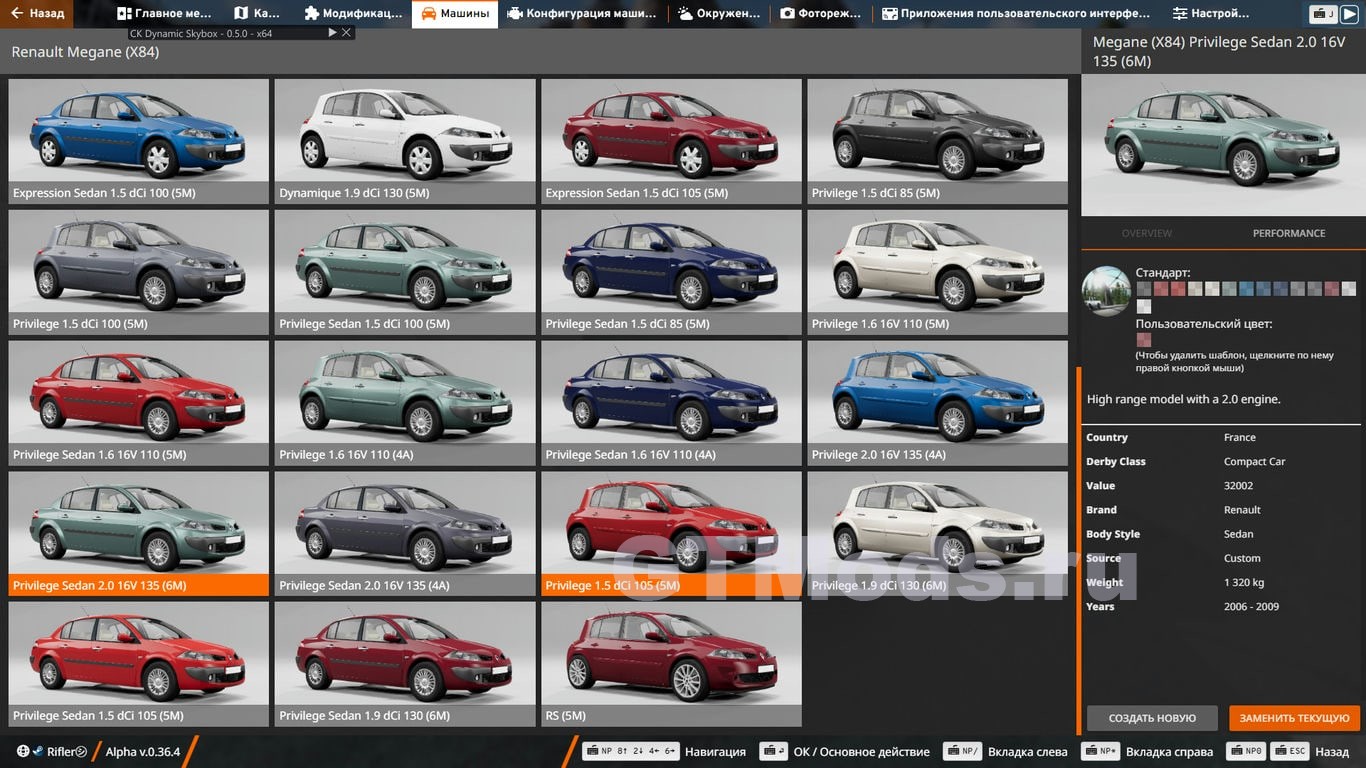
Task: Choose Privilege Sedan 1.6 16V 110 (4A)
Action: pos(671,403)
